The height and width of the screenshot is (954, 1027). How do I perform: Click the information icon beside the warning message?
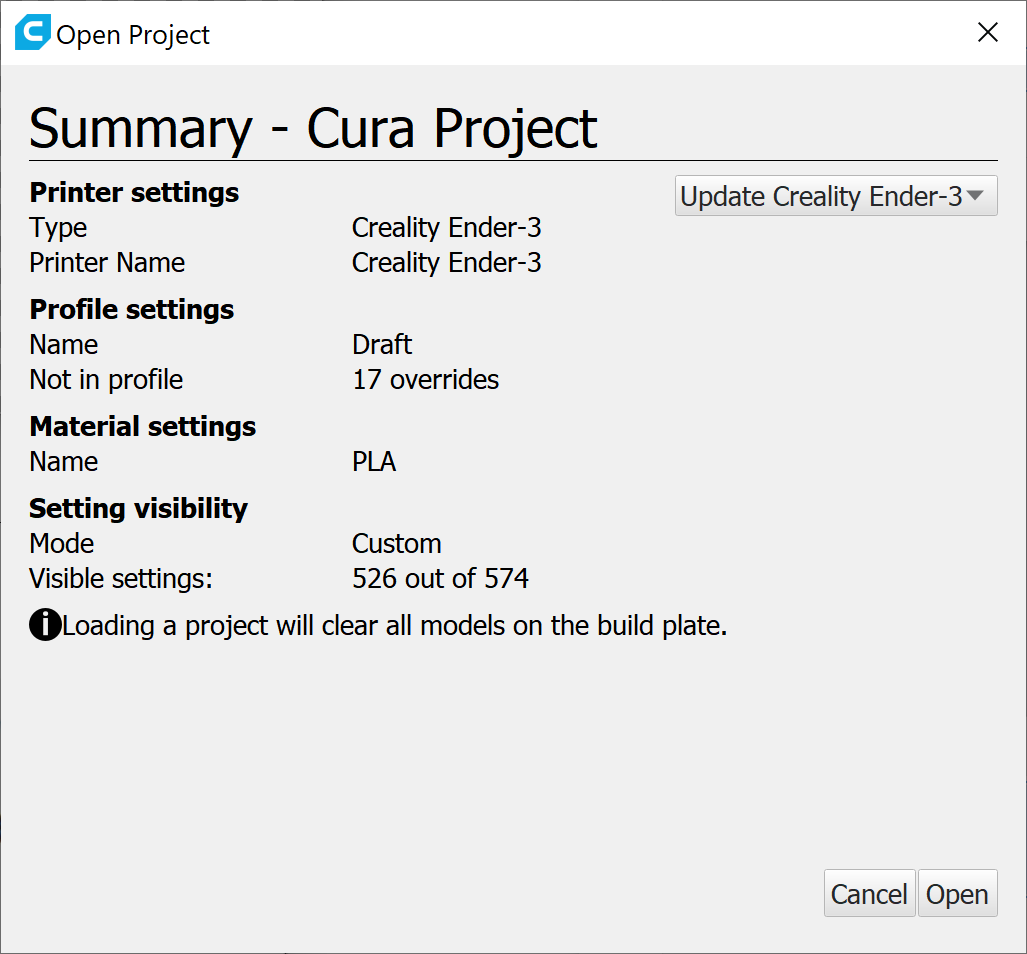(44, 625)
